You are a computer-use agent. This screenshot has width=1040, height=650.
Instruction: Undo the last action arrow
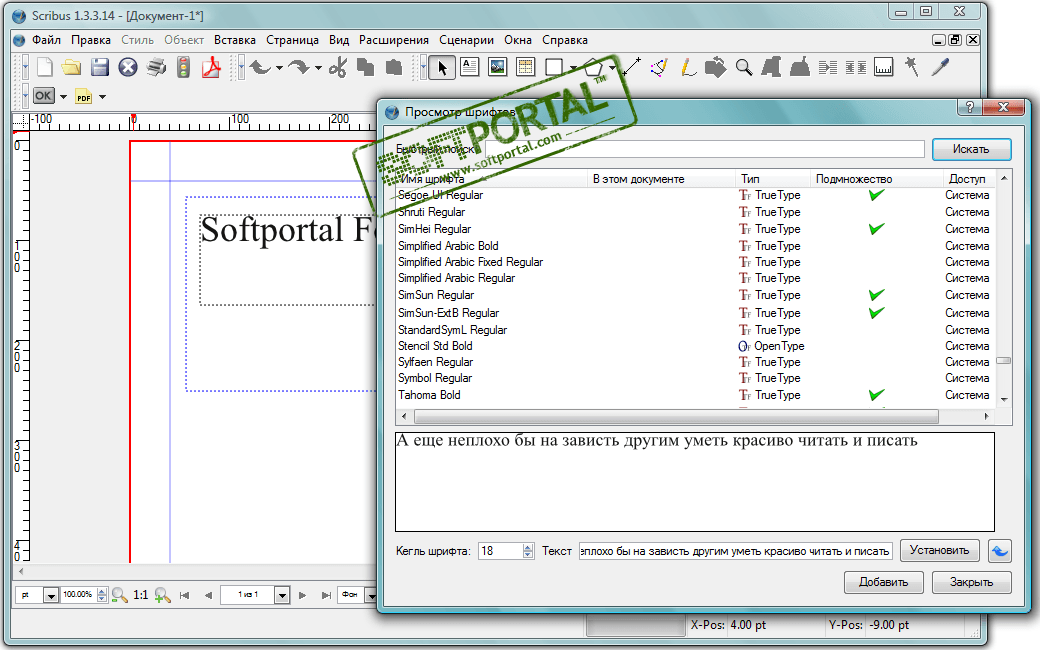[259, 67]
